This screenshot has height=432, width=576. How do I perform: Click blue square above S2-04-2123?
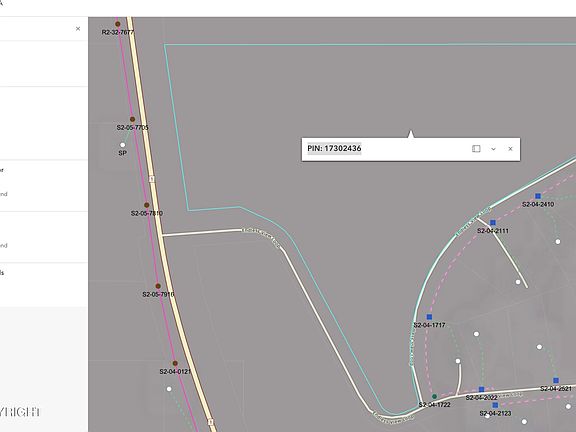pos(495,405)
